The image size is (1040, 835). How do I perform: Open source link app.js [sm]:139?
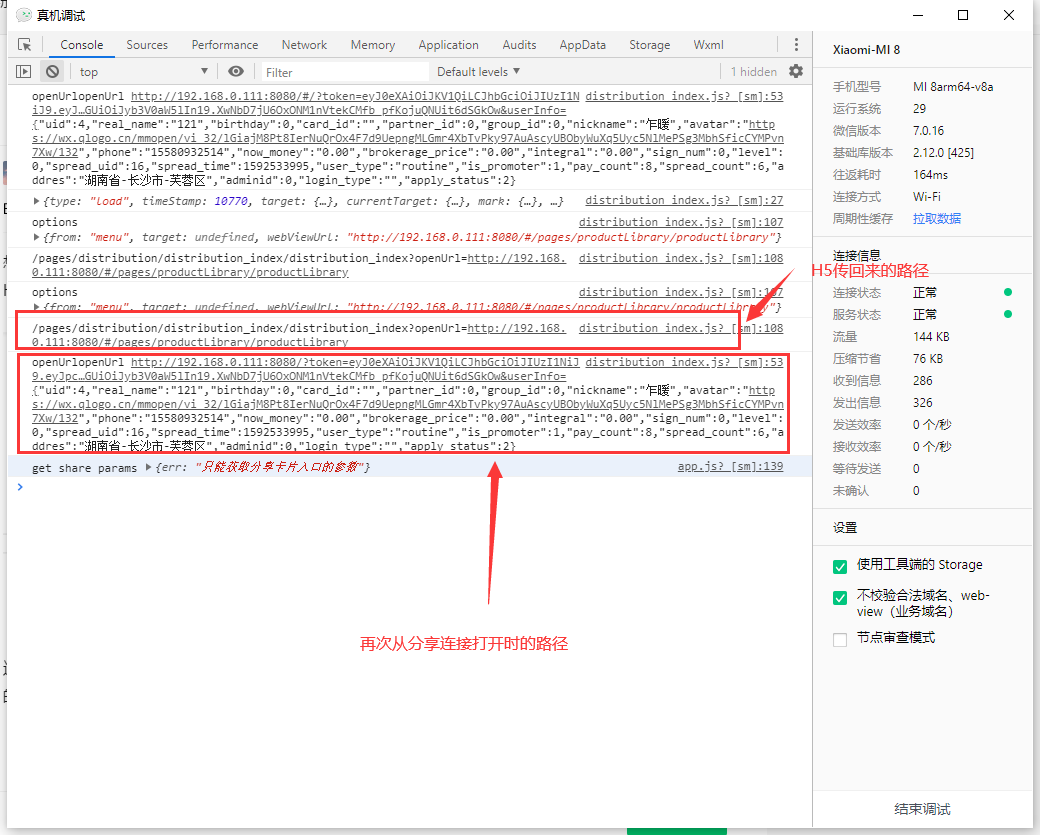click(x=730, y=466)
